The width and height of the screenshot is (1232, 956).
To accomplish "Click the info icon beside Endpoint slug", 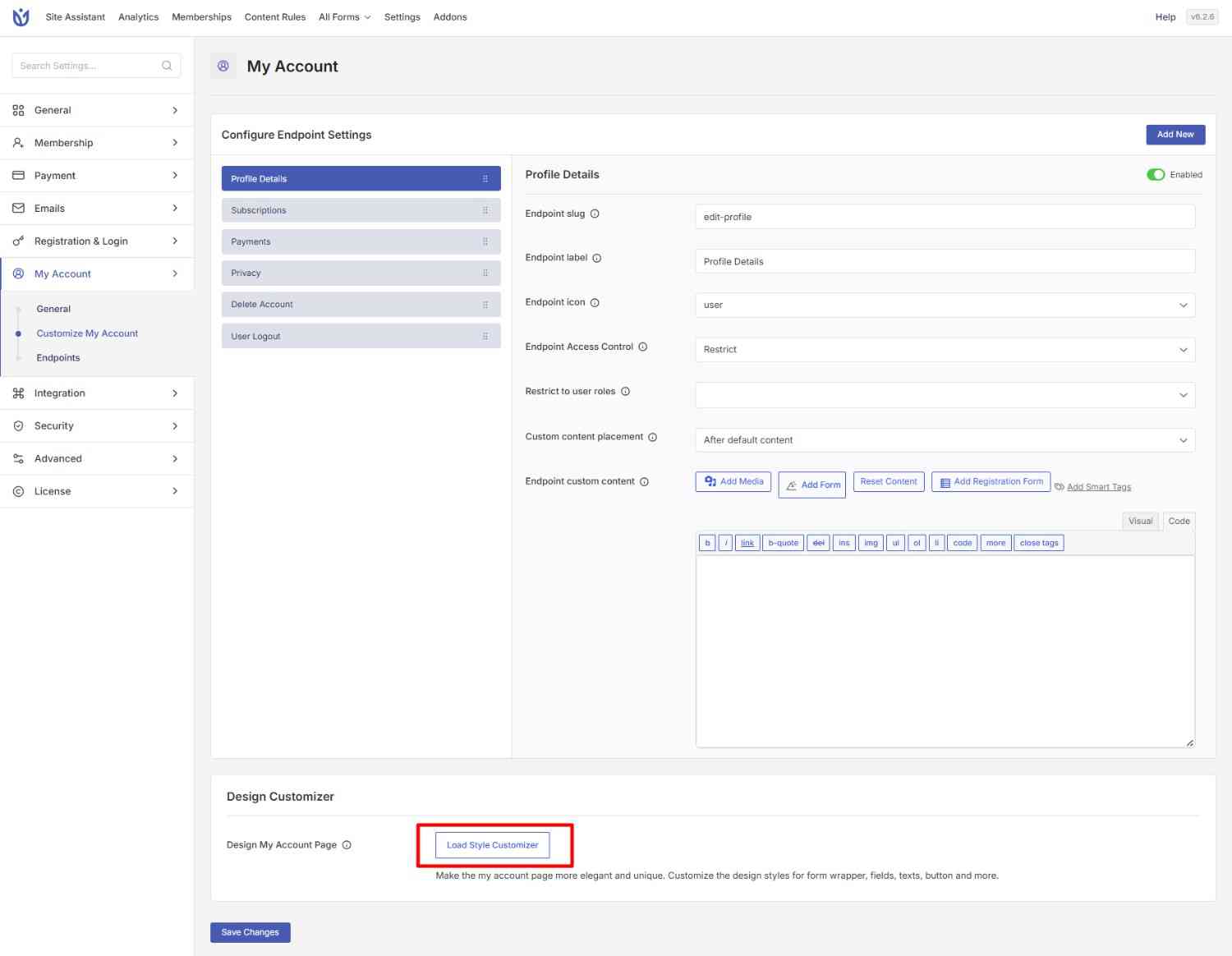I will pos(595,214).
